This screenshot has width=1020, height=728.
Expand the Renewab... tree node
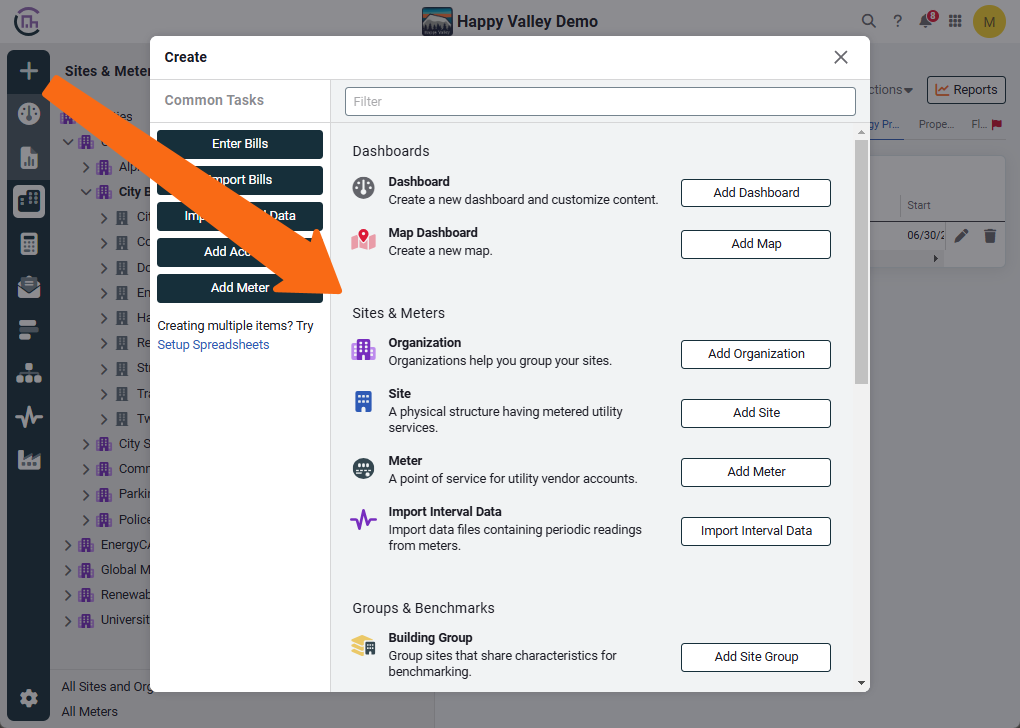click(68, 595)
